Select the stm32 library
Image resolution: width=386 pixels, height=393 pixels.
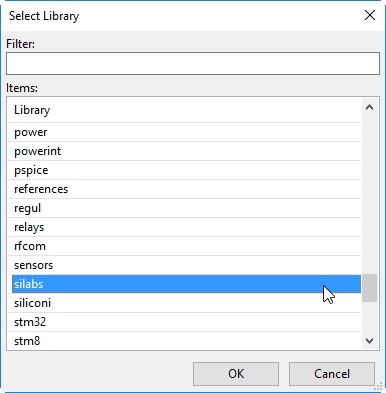(x=184, y=322)
